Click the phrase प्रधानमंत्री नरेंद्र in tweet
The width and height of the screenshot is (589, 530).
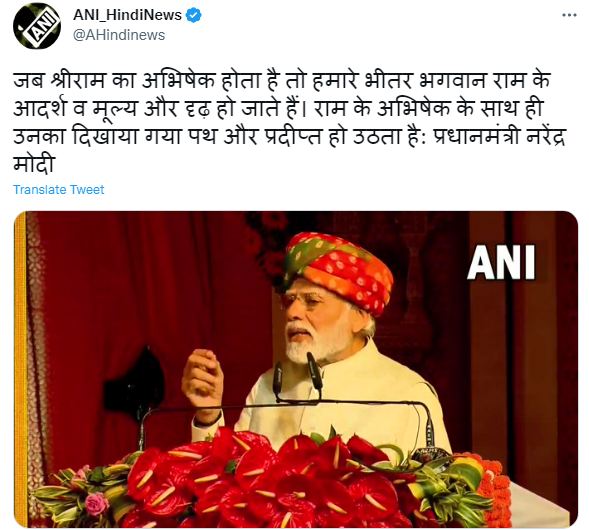[x=499, y=136]
